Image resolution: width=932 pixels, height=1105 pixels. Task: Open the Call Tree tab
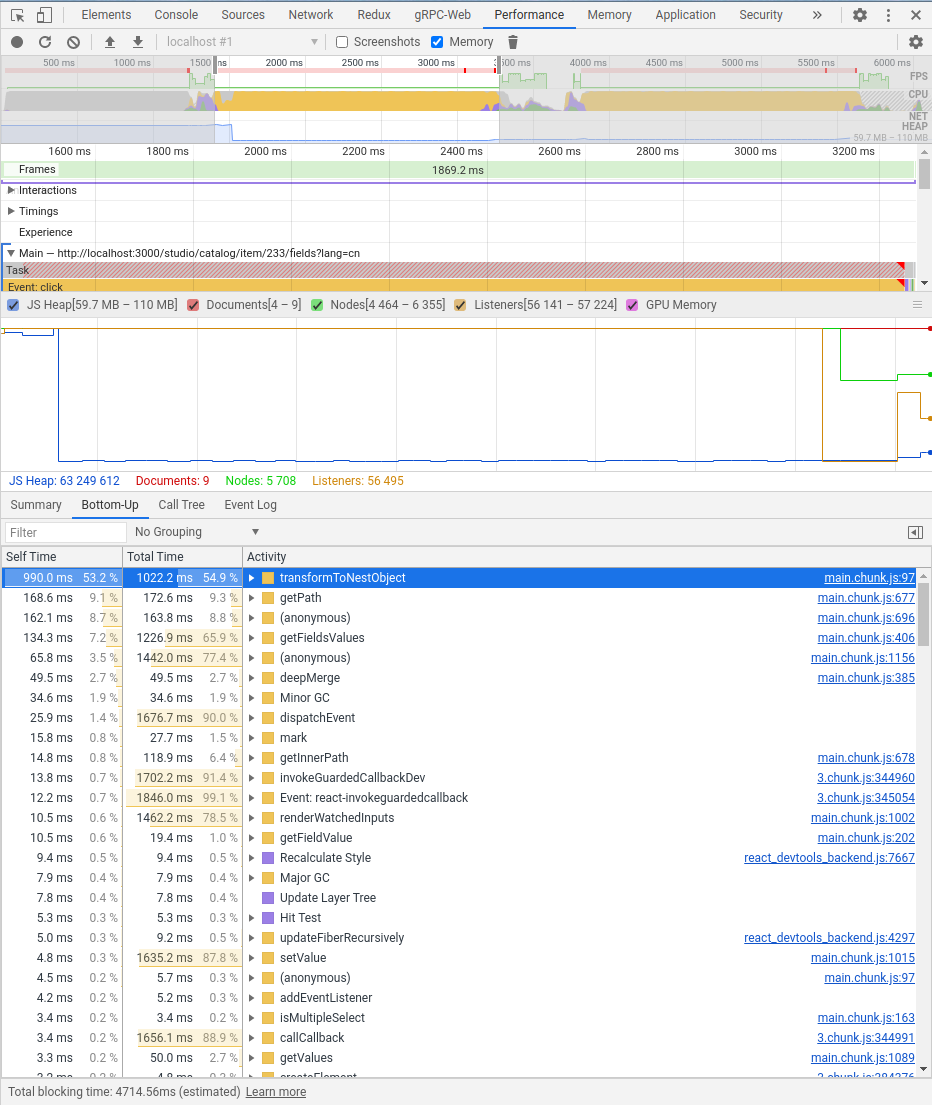click(x=181, y=505)
